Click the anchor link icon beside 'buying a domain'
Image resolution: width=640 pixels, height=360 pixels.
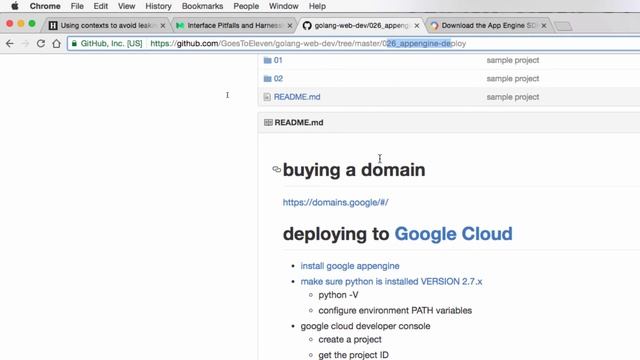click(276, 169)
